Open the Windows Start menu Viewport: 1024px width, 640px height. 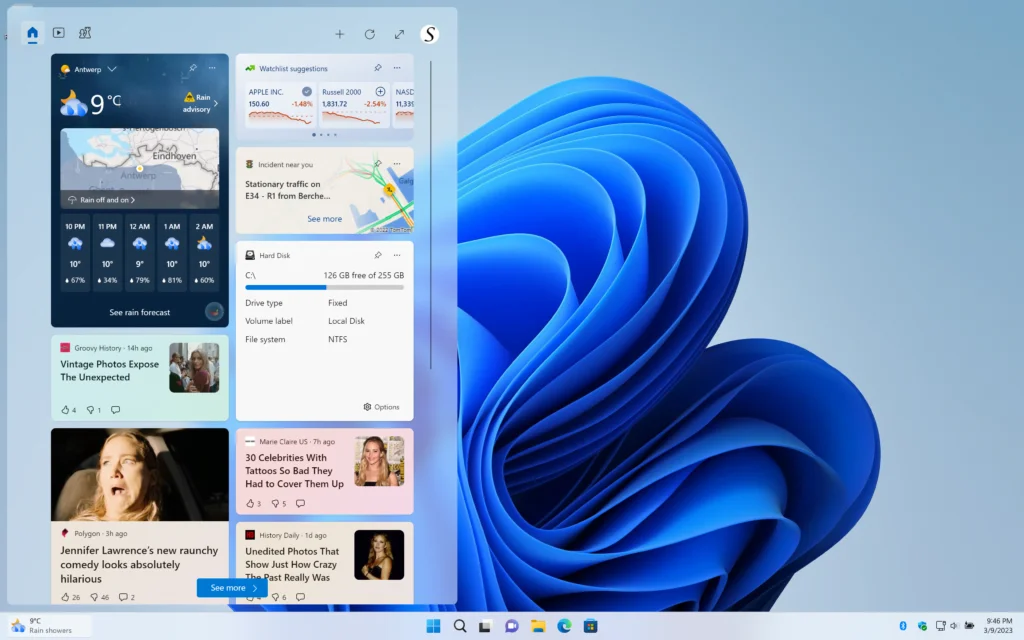pos(433,626)
